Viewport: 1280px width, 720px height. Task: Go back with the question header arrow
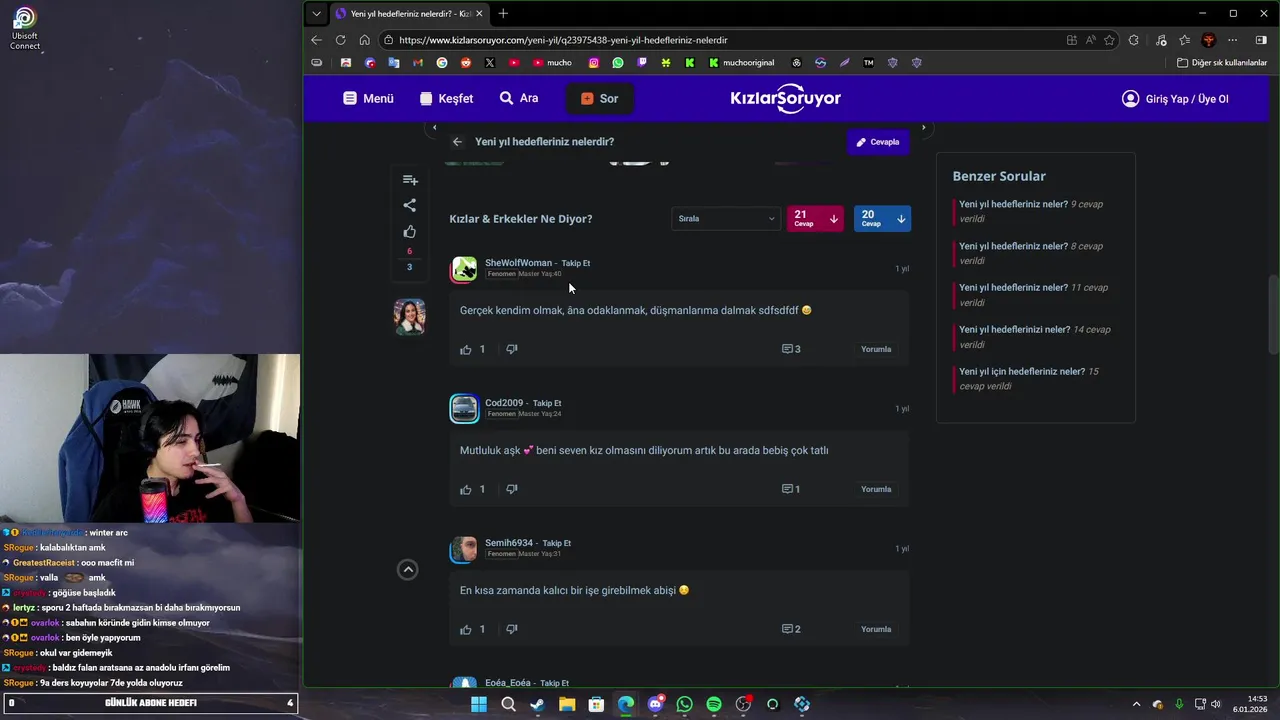coord(457,142)
